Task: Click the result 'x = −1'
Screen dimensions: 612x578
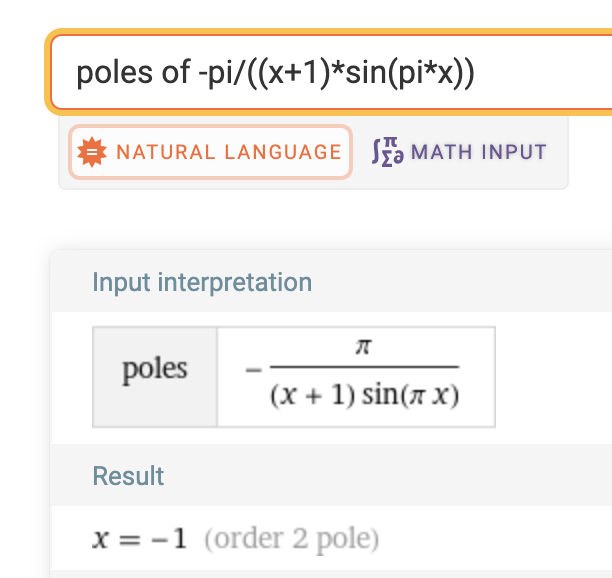Action: coord(139,540)
